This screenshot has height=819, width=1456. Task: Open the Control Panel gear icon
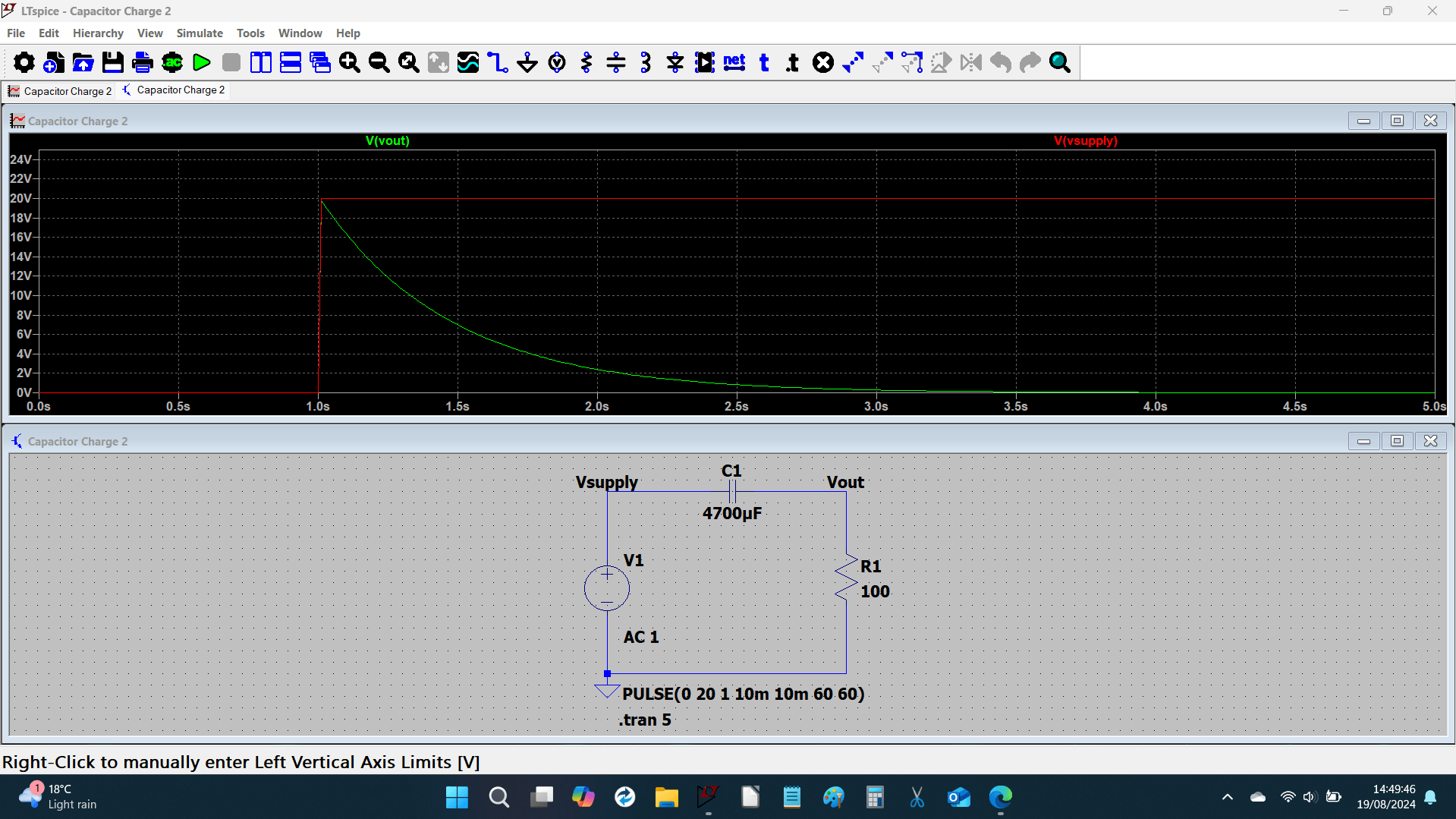tap(24, 62)
